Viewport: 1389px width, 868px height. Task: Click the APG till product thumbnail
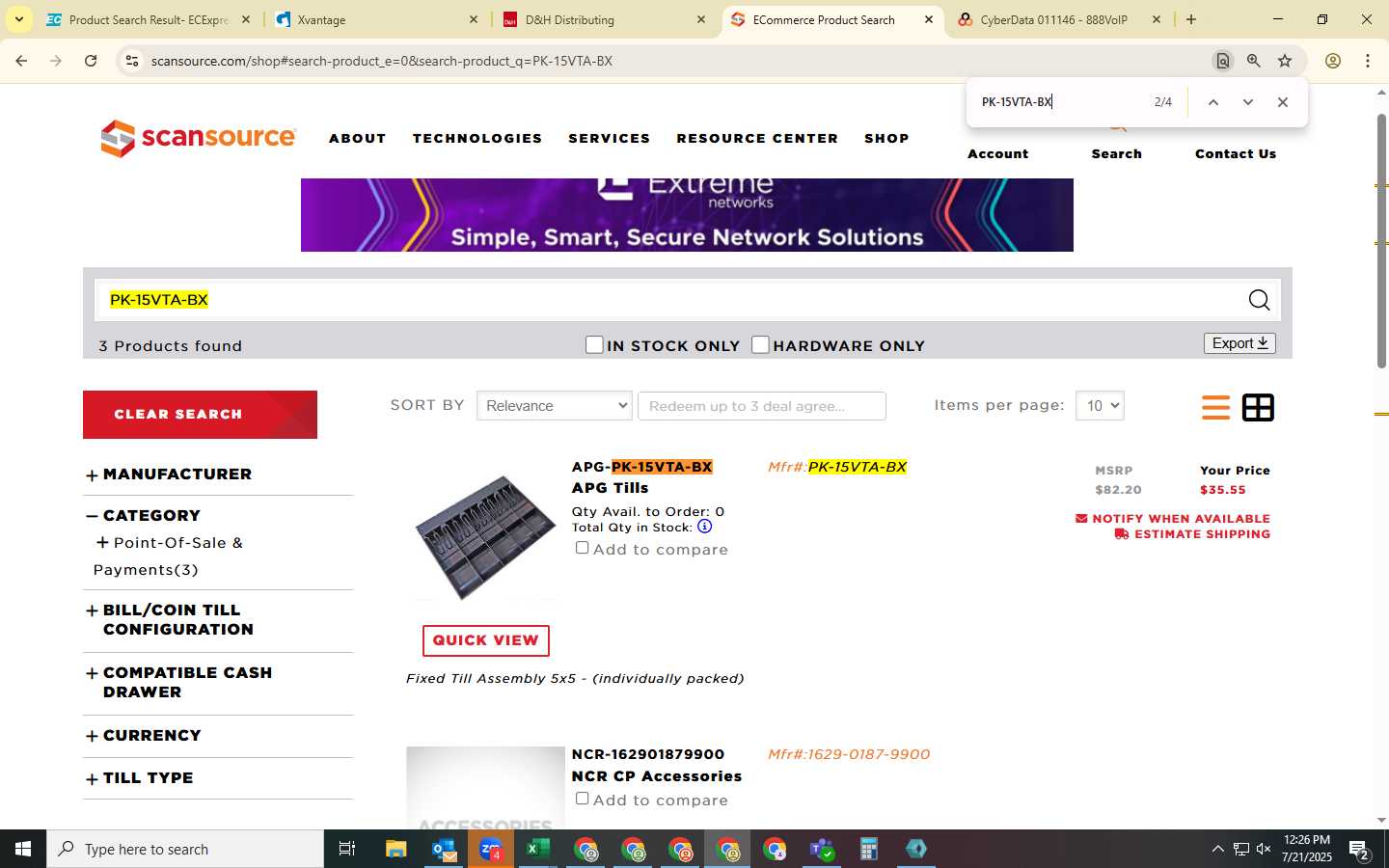[x=485, y=536]
